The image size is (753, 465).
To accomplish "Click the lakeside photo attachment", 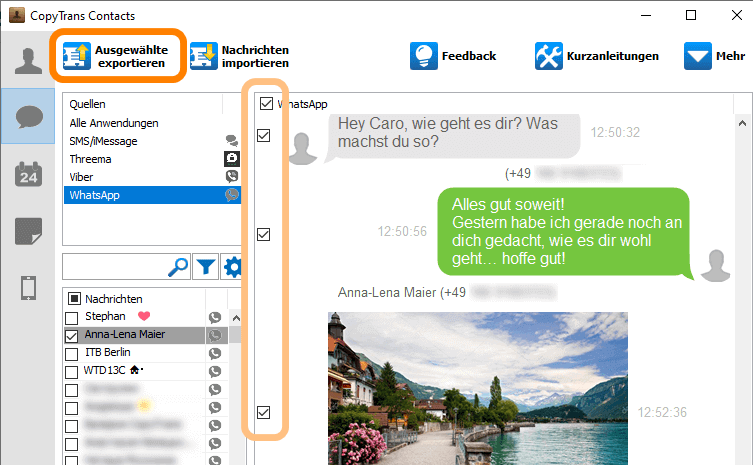I will click(477, 389).
